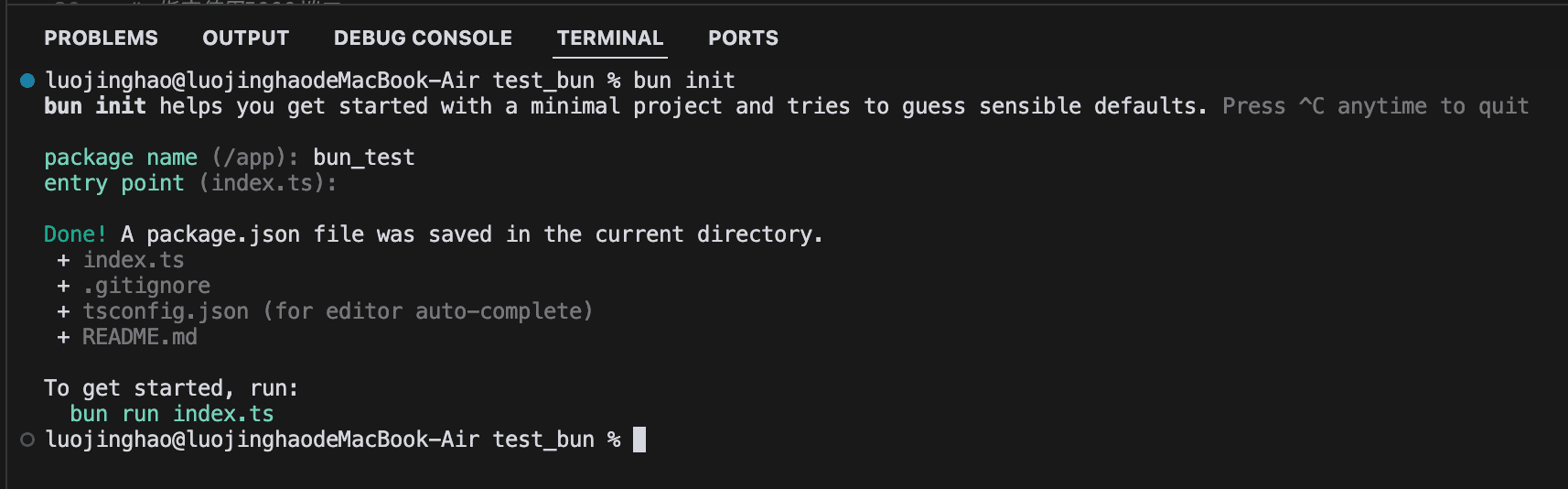Click the green 'Done!' message text
The image size is (1568, 489).
tap(75, 234)
